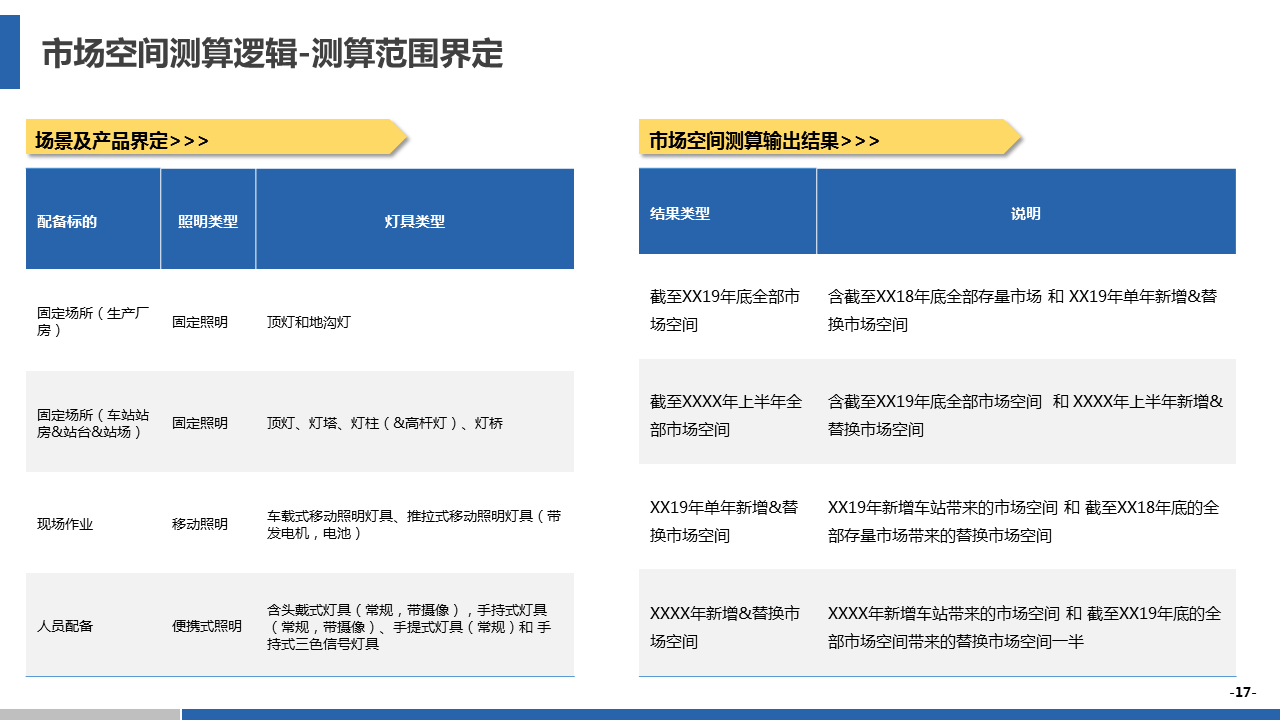1280x720 pixels.
Task: Select the 灯具类型 table header
Action: point(415,221)
